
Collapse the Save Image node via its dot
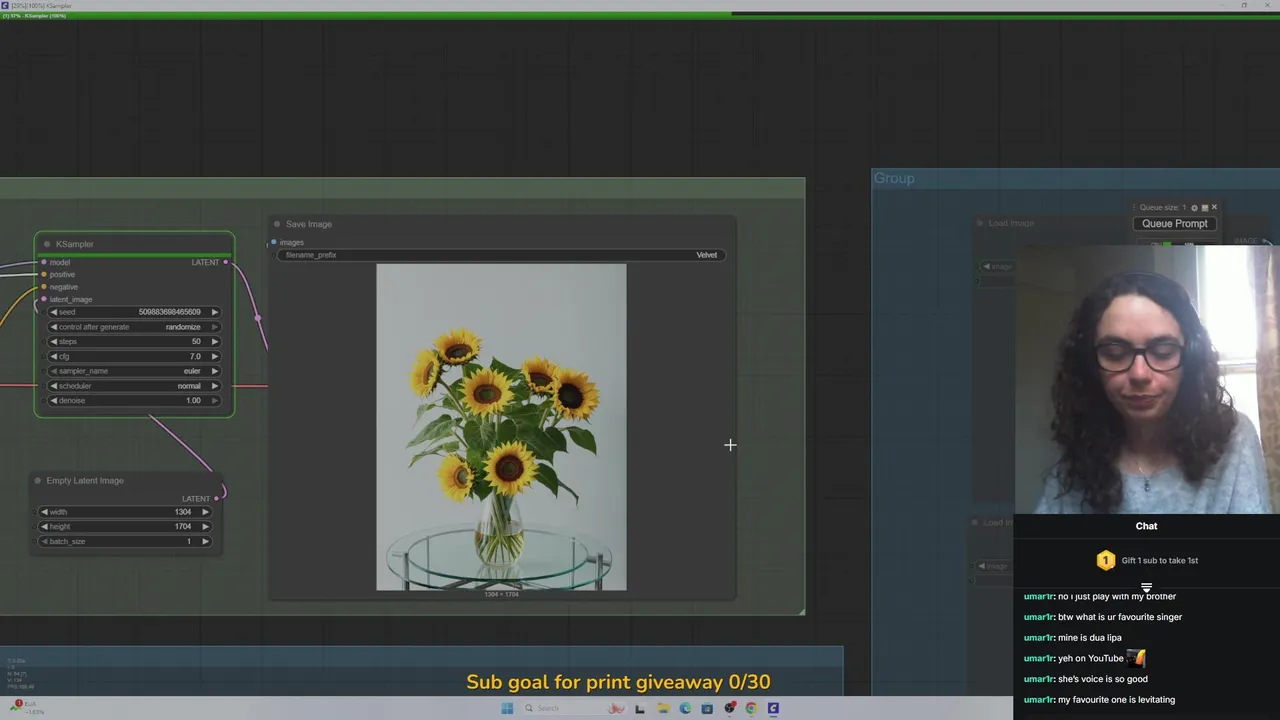pos(277,224)
